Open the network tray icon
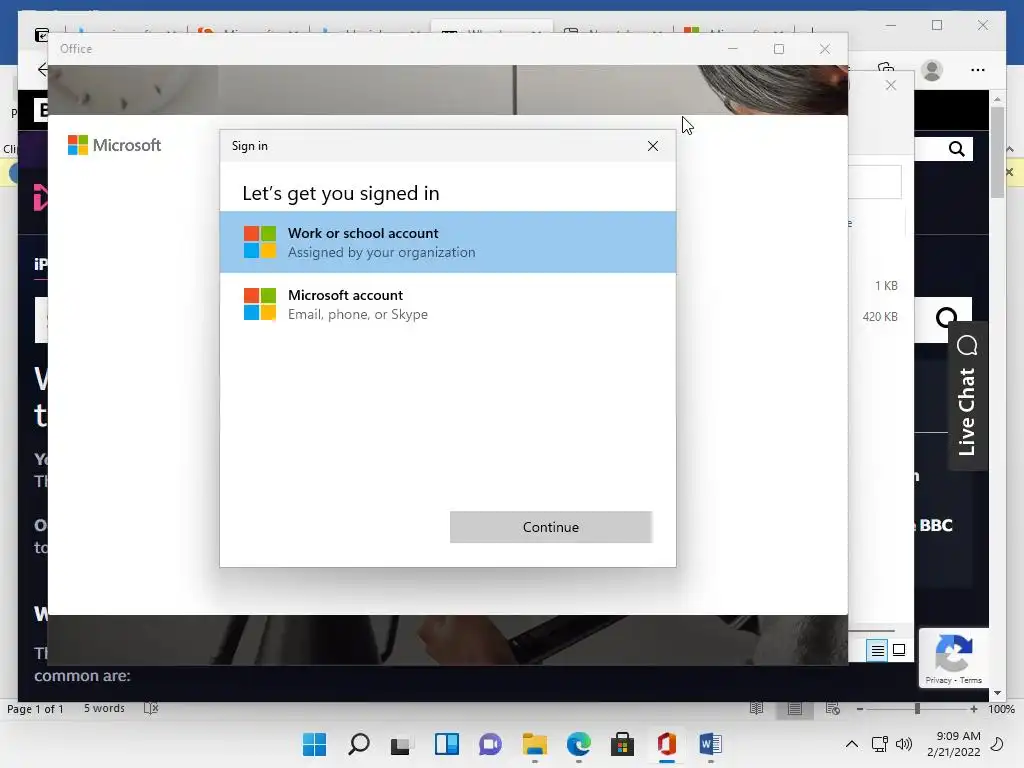The height and width of the screenshot is (768, 1024). tap(880, 744)
